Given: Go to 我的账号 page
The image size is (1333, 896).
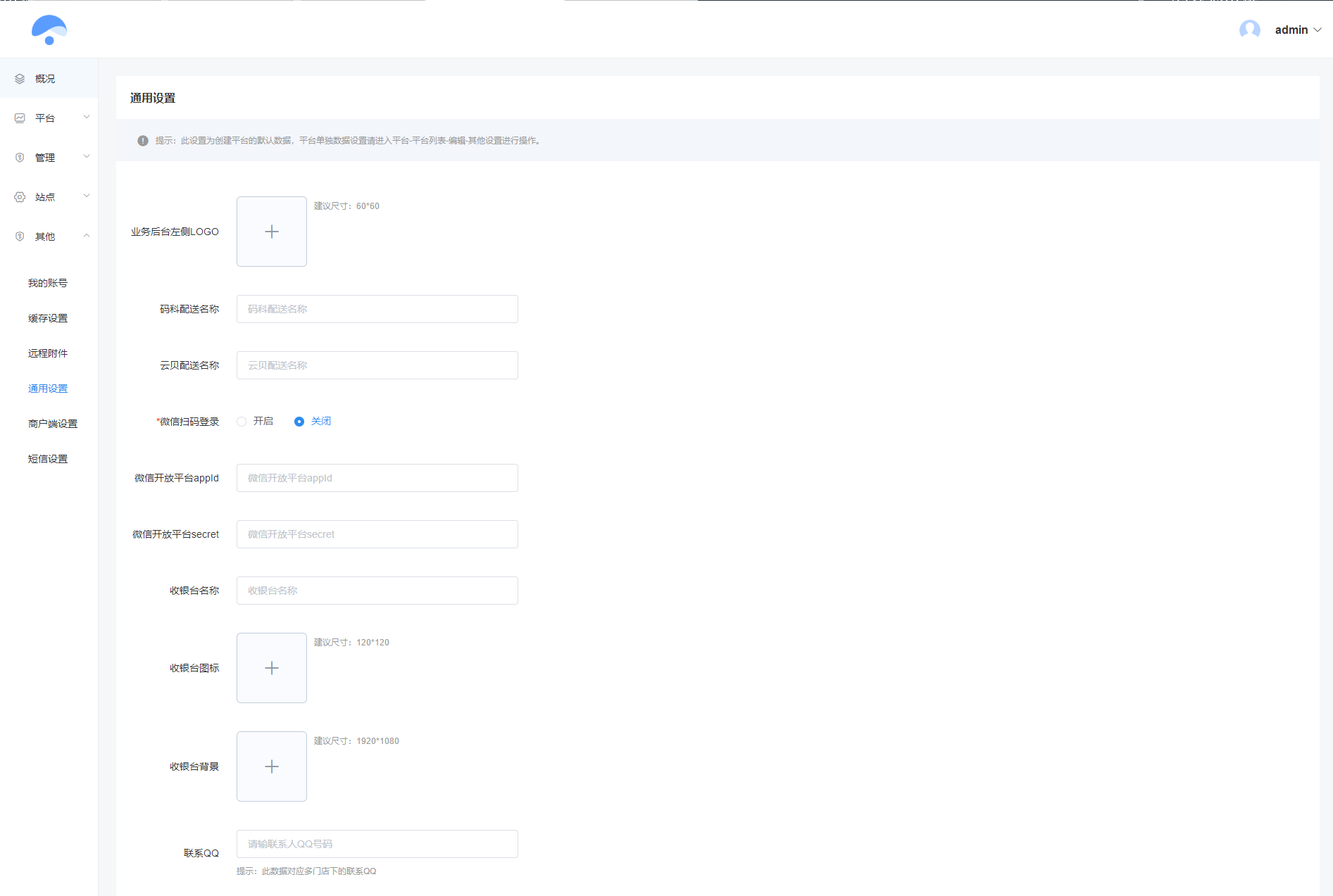Looking at the screenshot, I should (x=48, y=283).
